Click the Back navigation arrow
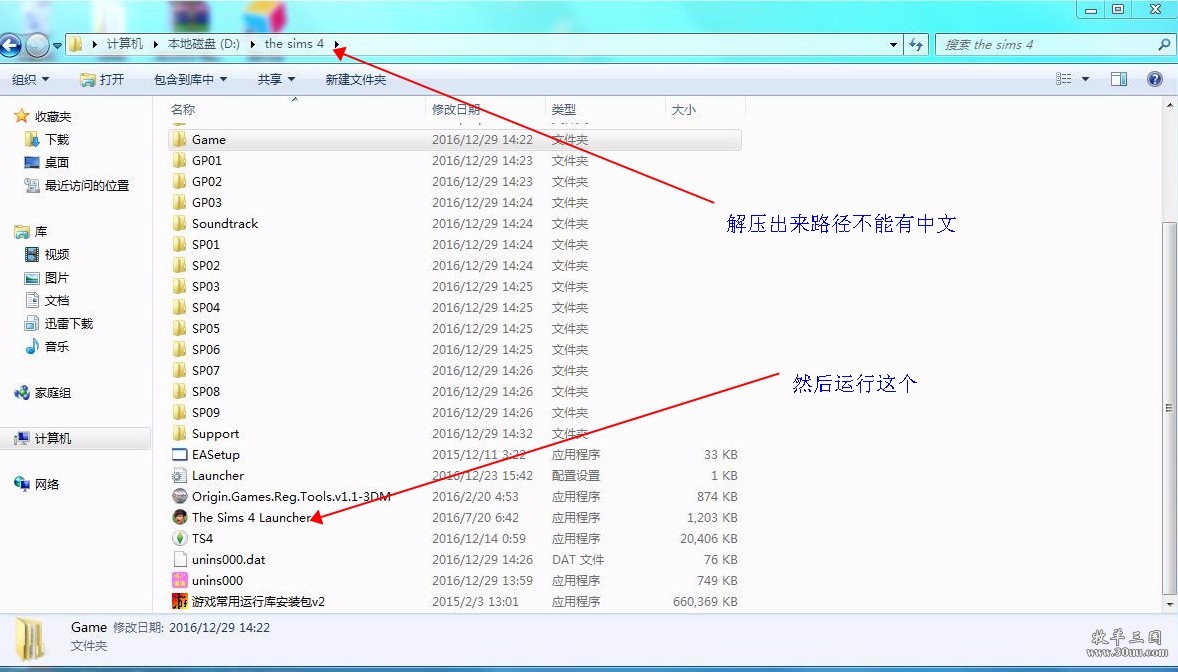 pos(11,46)
